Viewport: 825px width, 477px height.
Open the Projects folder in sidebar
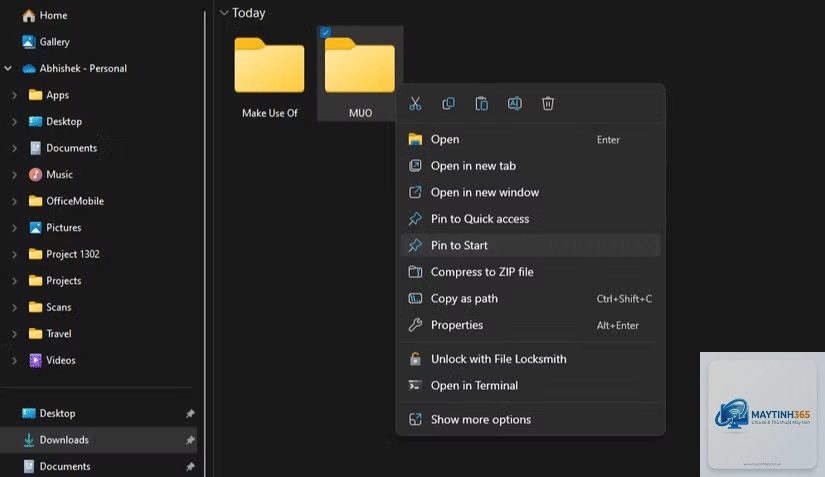55,280
